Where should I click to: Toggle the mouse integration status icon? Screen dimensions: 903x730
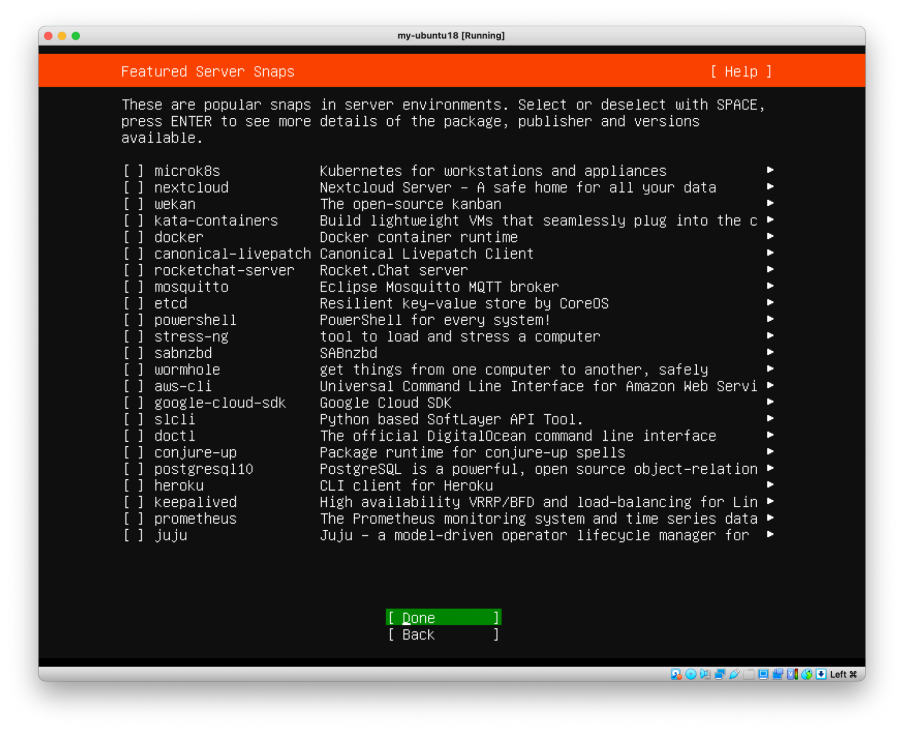(807, 674)
